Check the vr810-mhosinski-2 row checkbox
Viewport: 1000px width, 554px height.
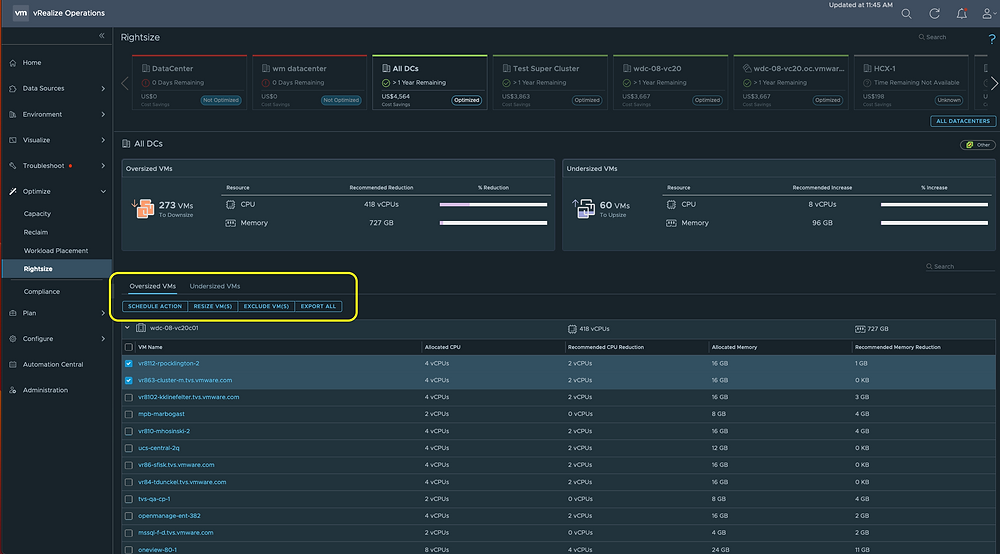tap(129, 432)
